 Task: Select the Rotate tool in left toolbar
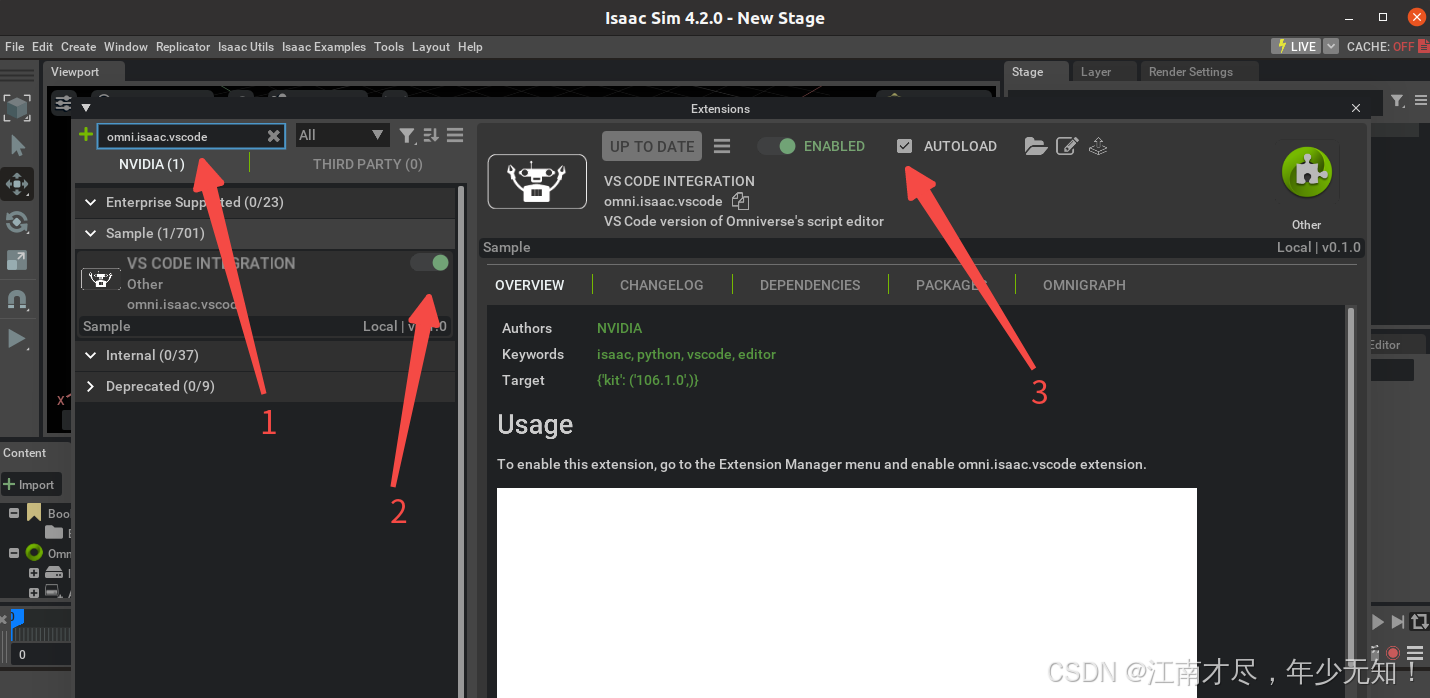click(17, 222)
